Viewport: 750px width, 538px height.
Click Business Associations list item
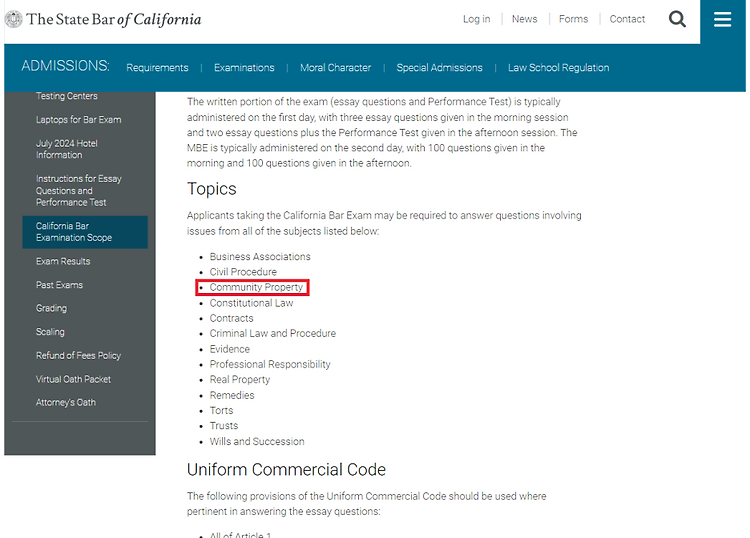[x=260, y=257]
